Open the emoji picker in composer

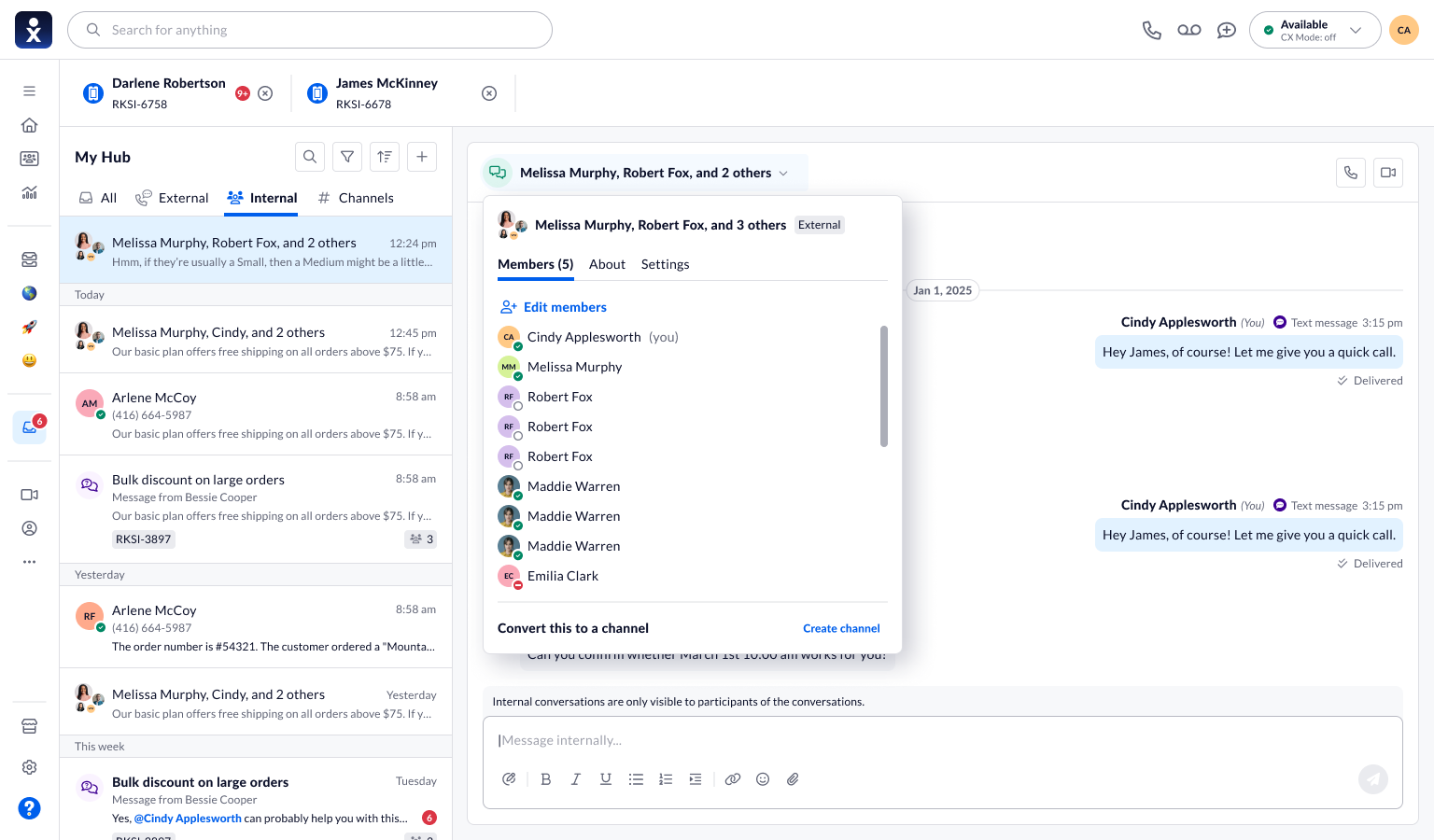tap(763, 779)
